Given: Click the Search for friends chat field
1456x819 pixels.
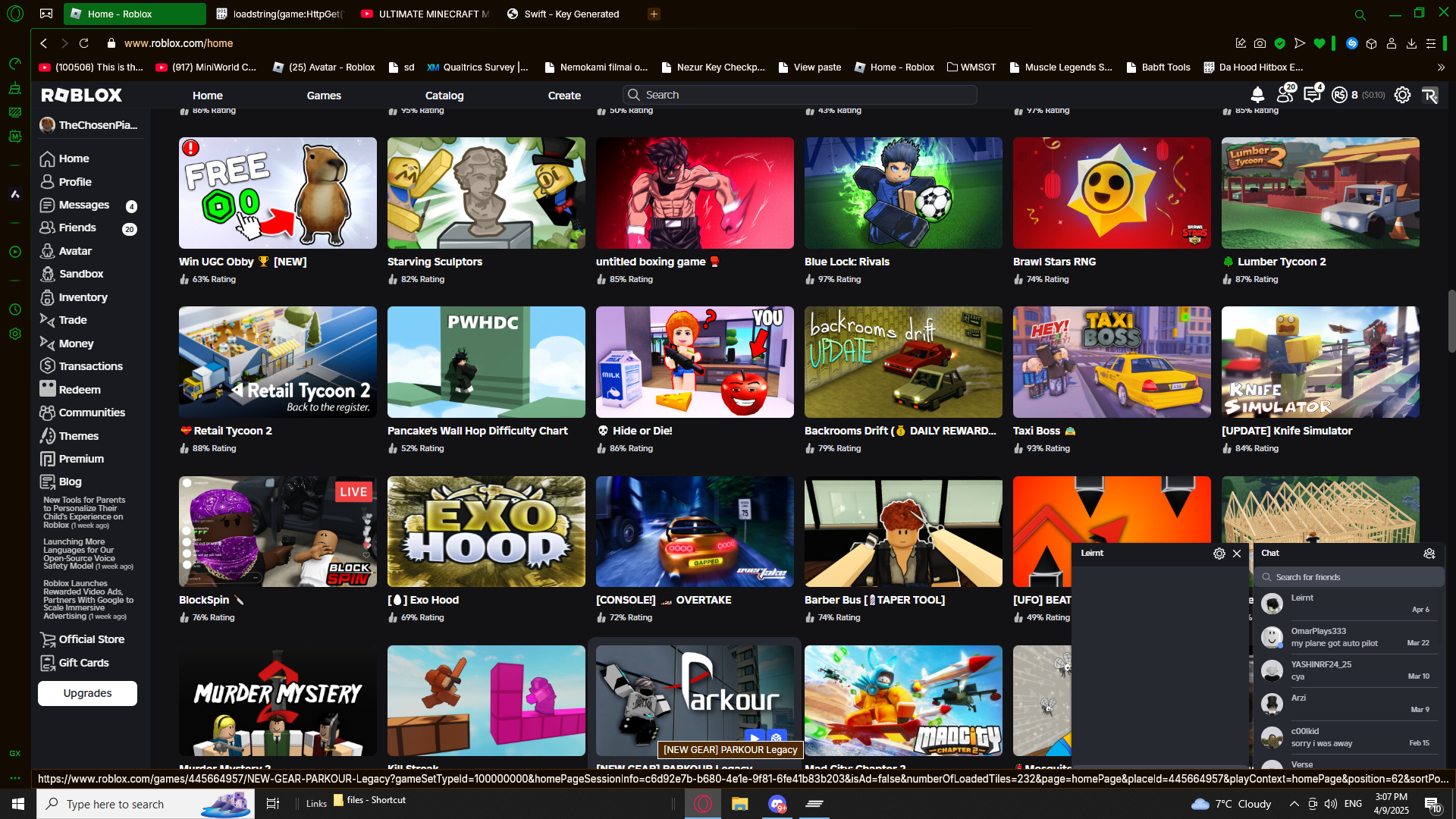Looking at the screenshot, I should [1349, 577].
